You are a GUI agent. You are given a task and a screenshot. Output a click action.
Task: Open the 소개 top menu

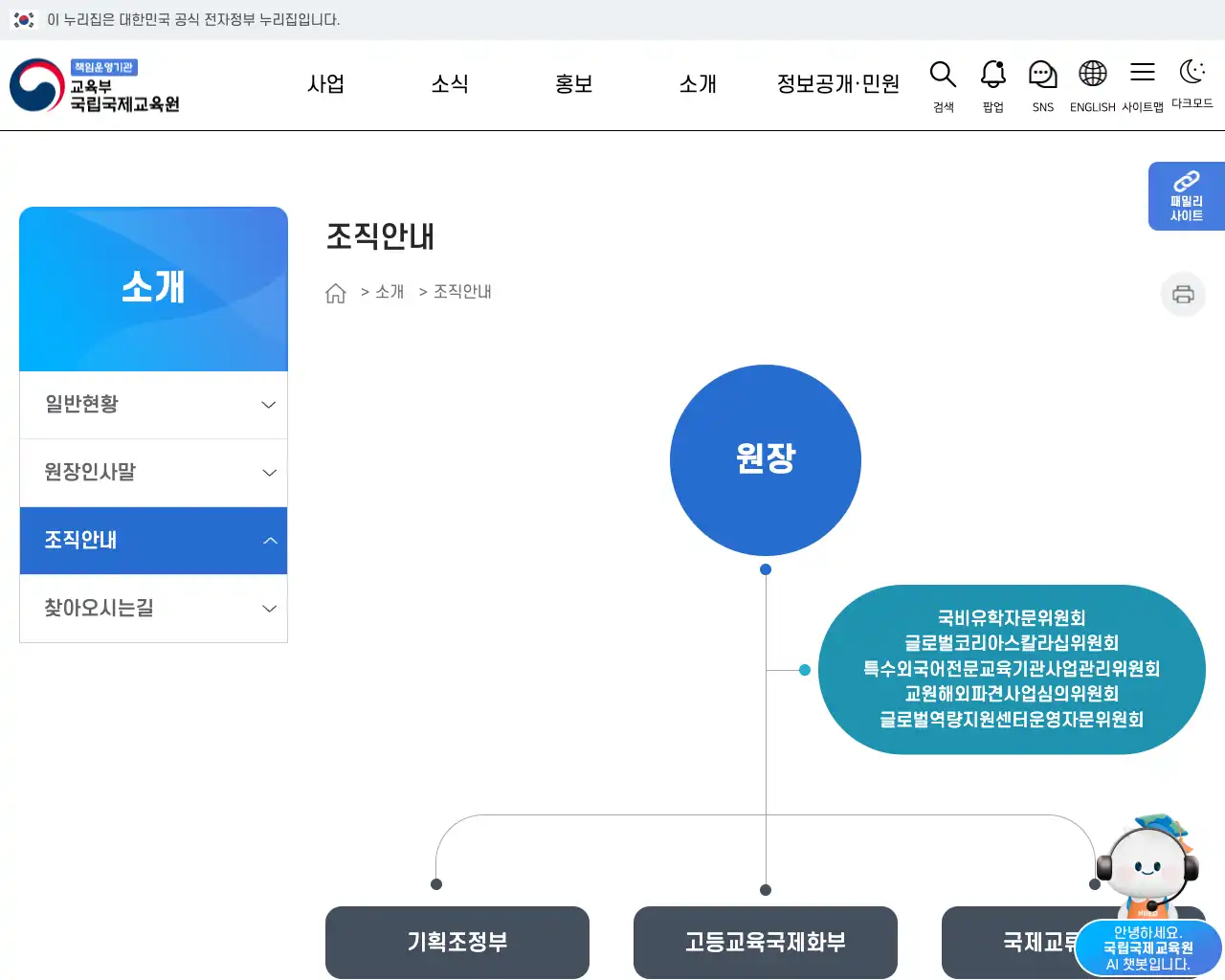[698, 84]
